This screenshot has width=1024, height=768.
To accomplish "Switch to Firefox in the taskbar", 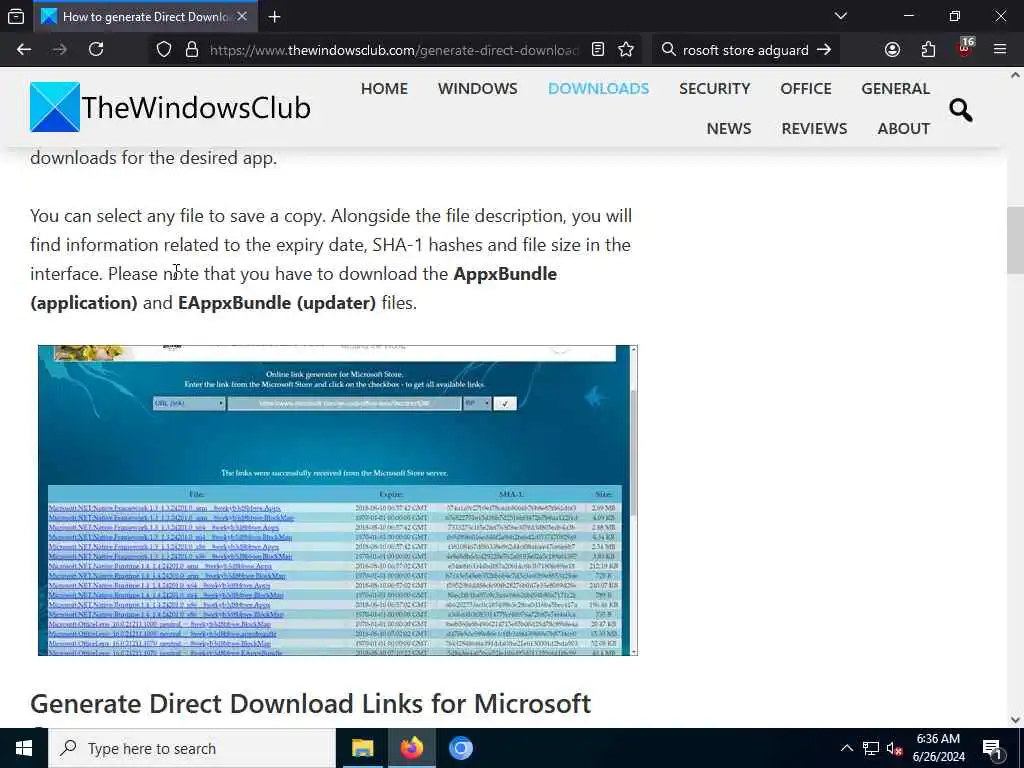I will pos(411,748).
